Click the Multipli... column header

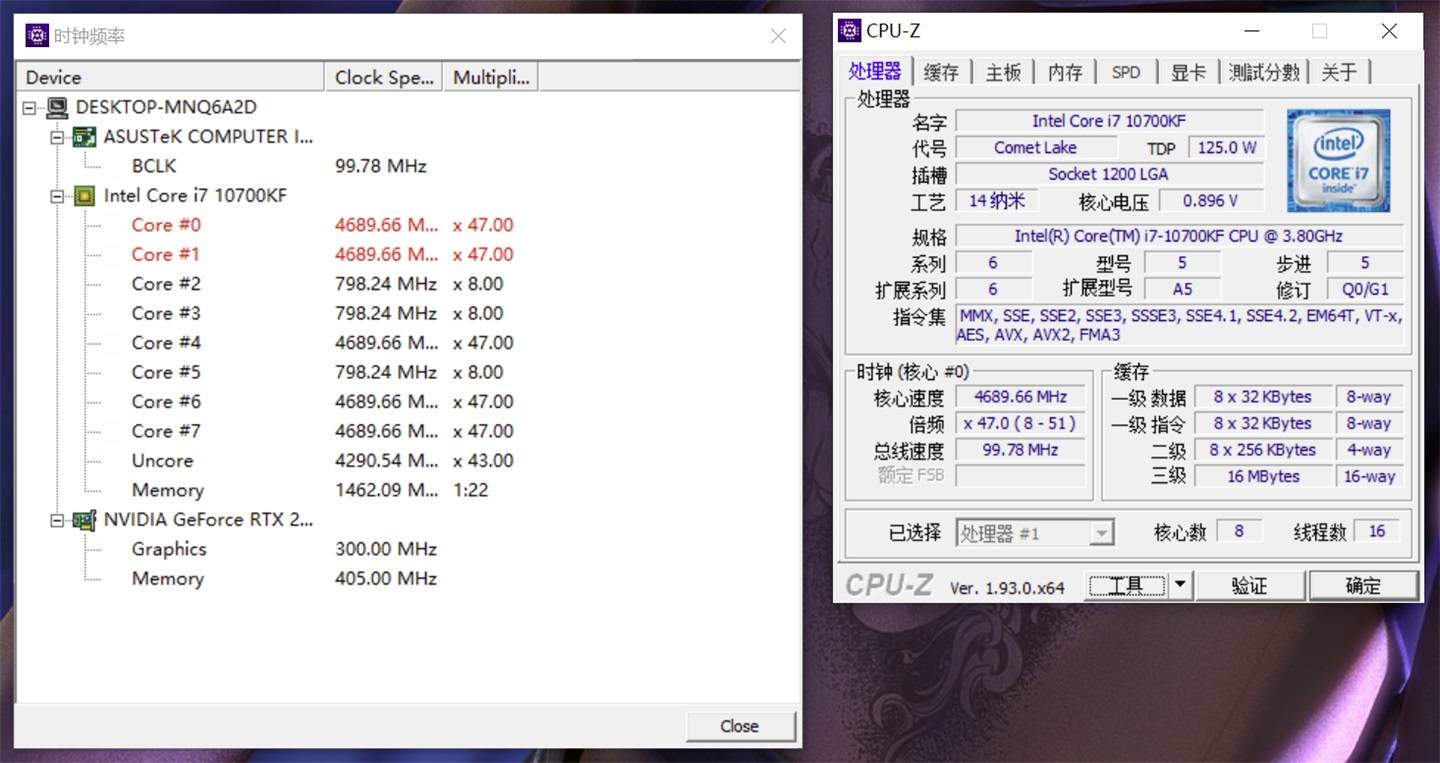pyautogui.click(x=491, y=77)
